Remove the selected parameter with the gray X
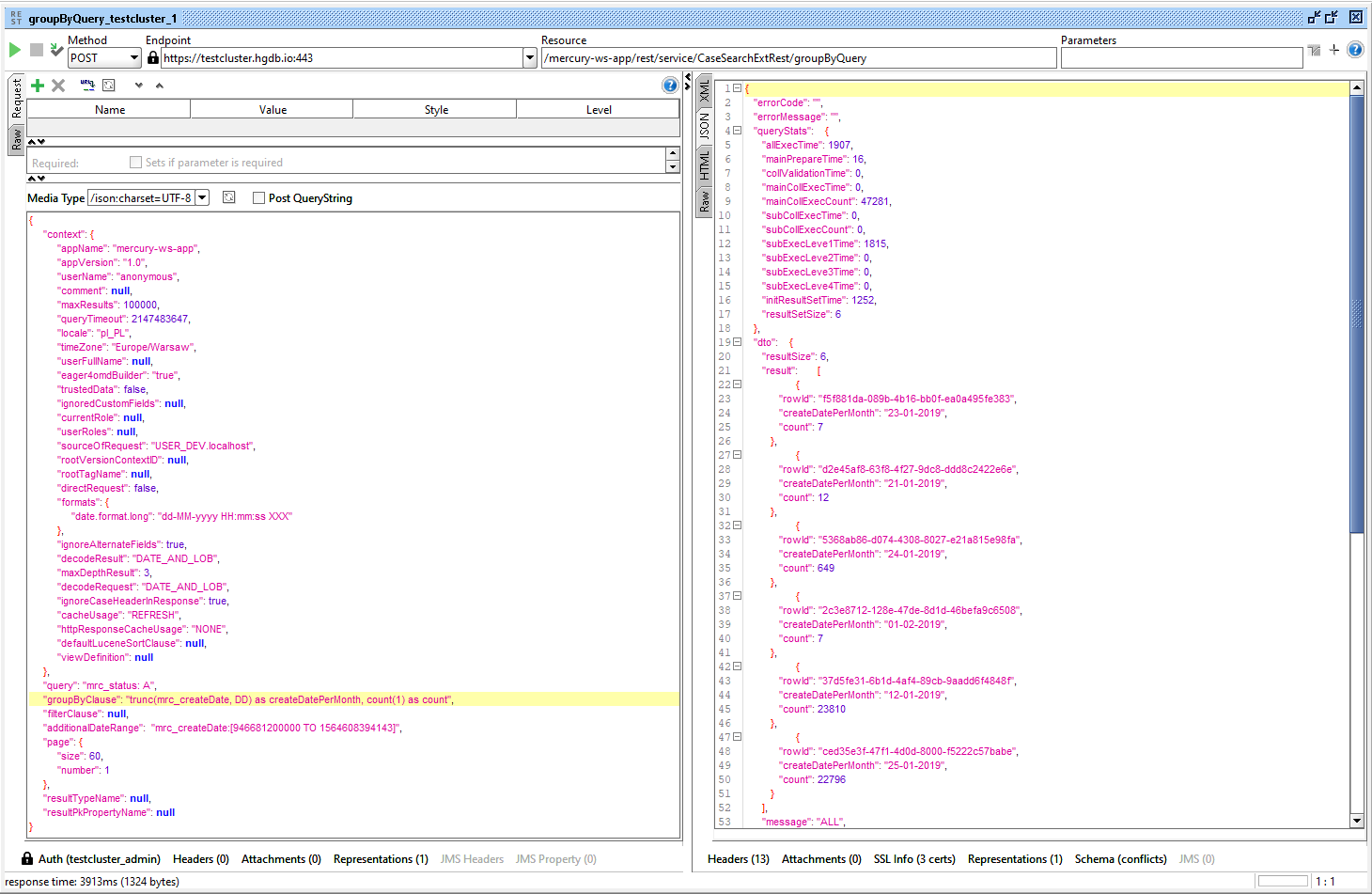The image size is (1372, 894). tap(58, 86)
